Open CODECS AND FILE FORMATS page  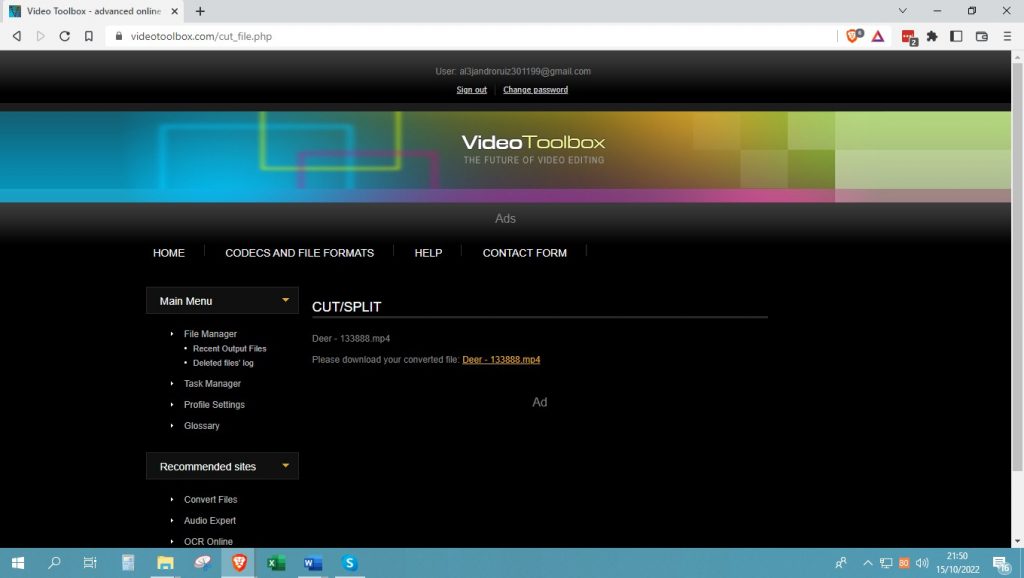click(x=299, y=253)
